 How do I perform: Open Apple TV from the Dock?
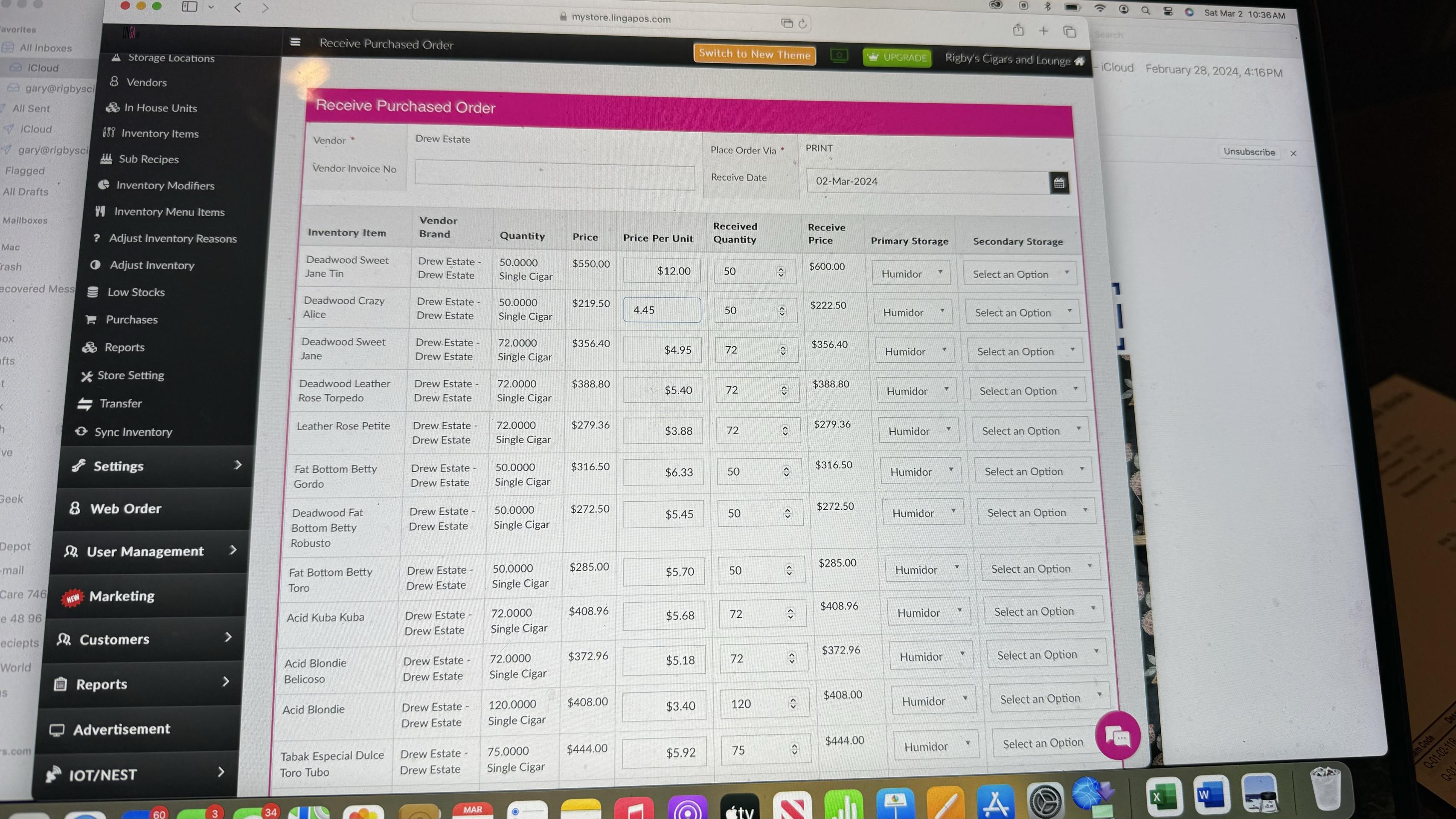(739, 807)
